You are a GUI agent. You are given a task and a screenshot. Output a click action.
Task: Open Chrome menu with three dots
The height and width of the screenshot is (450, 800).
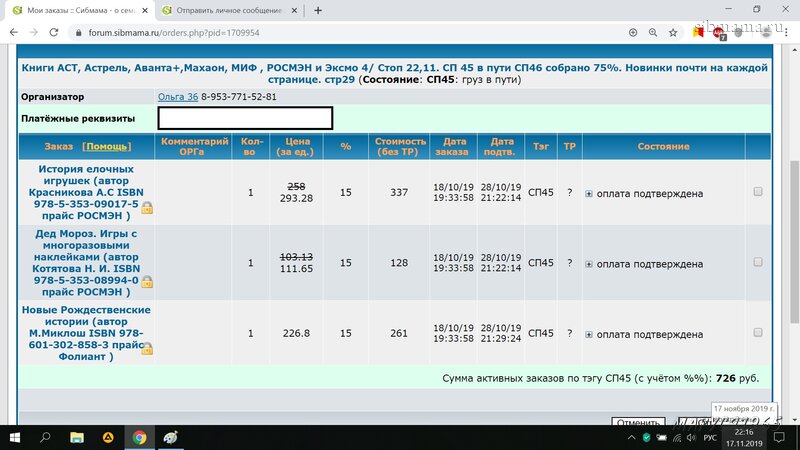pos(786,32)
